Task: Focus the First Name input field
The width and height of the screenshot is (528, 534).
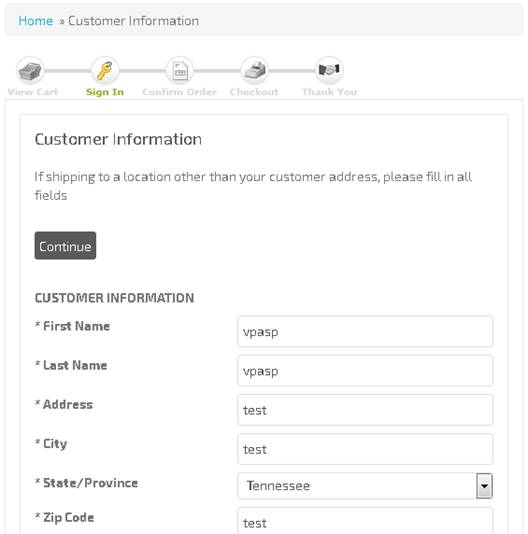Action: click(x=365, y=331)
